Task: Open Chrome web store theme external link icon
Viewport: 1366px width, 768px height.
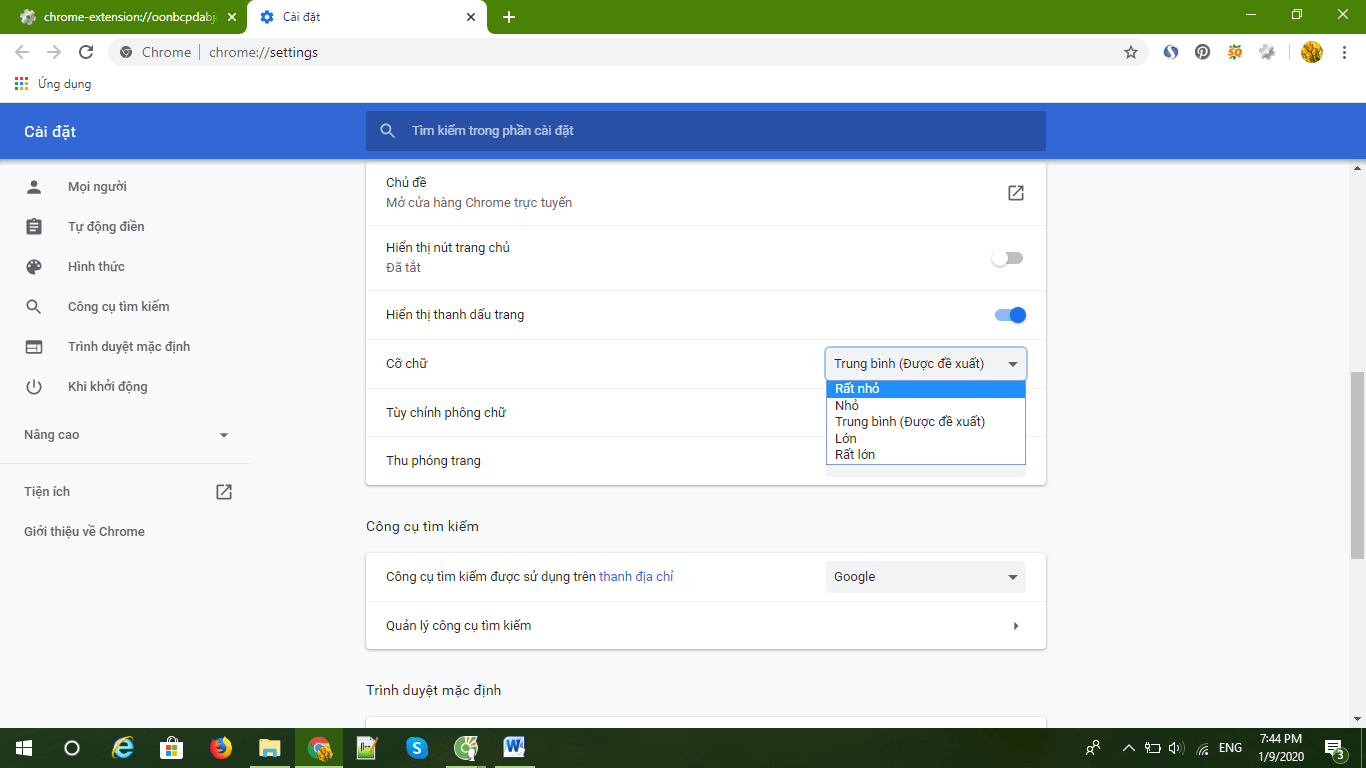Action: (1015, 193)
